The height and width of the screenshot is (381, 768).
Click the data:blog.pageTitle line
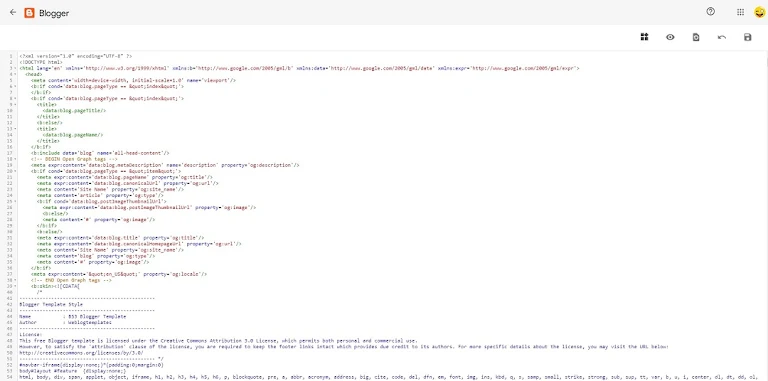[x=74, y=111]
